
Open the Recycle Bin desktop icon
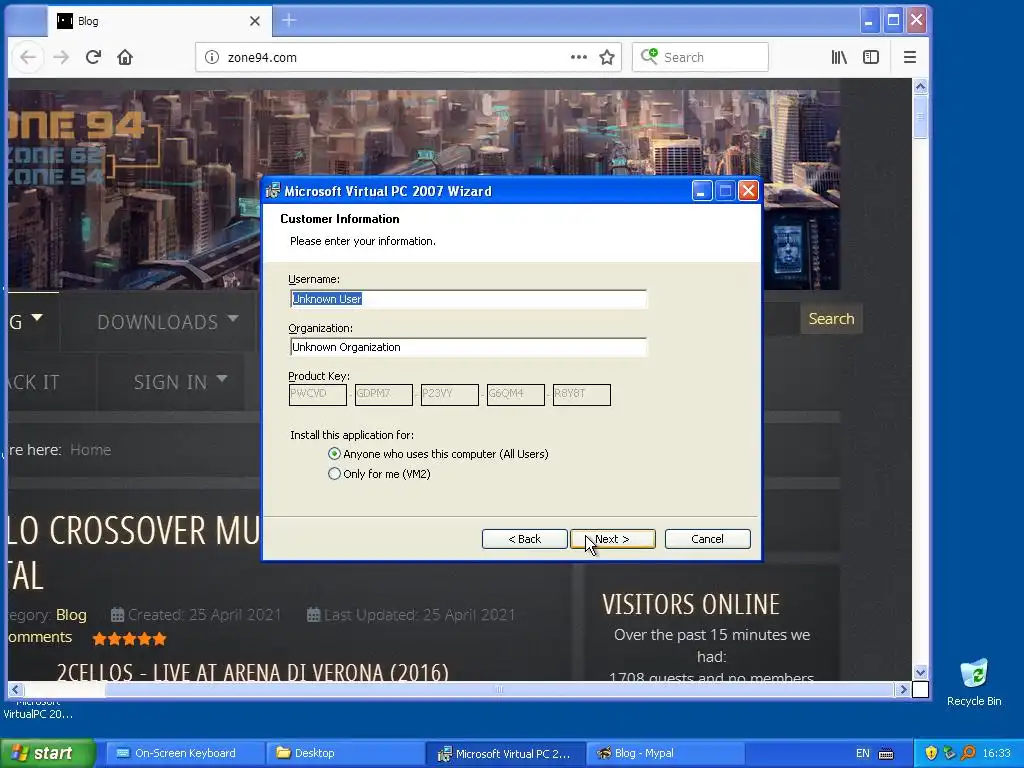[x=974, y=682]
